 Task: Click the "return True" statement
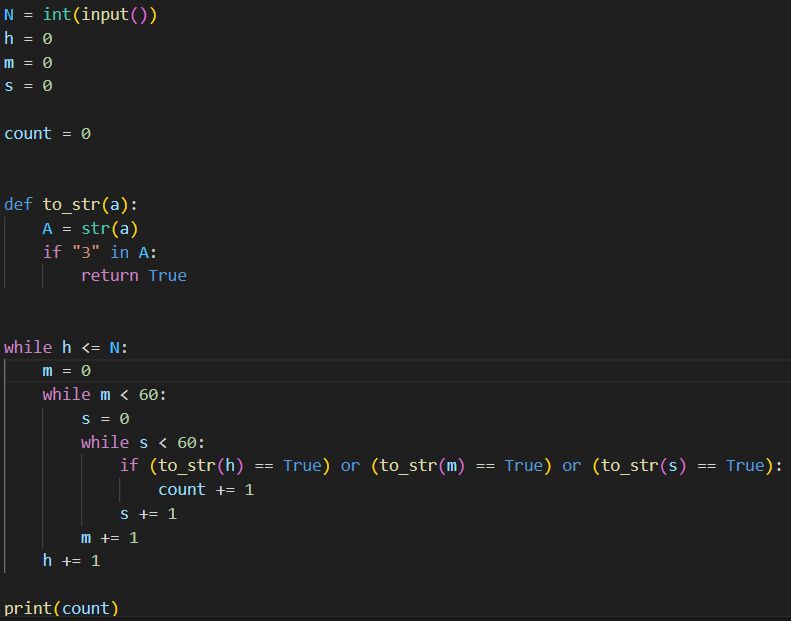(x=134, y=275)
